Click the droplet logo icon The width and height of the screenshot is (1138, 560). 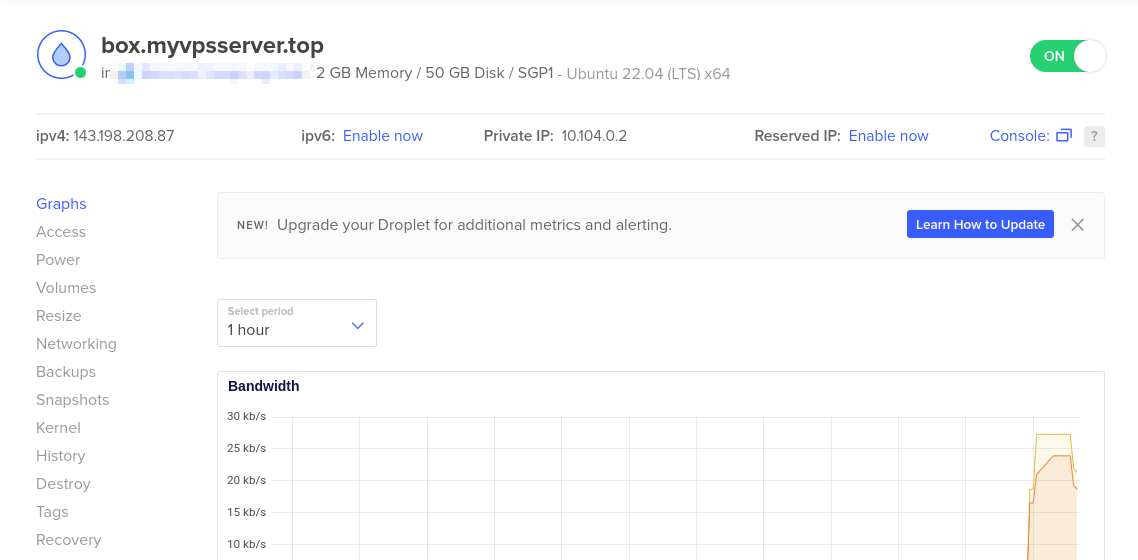(61, 54)
